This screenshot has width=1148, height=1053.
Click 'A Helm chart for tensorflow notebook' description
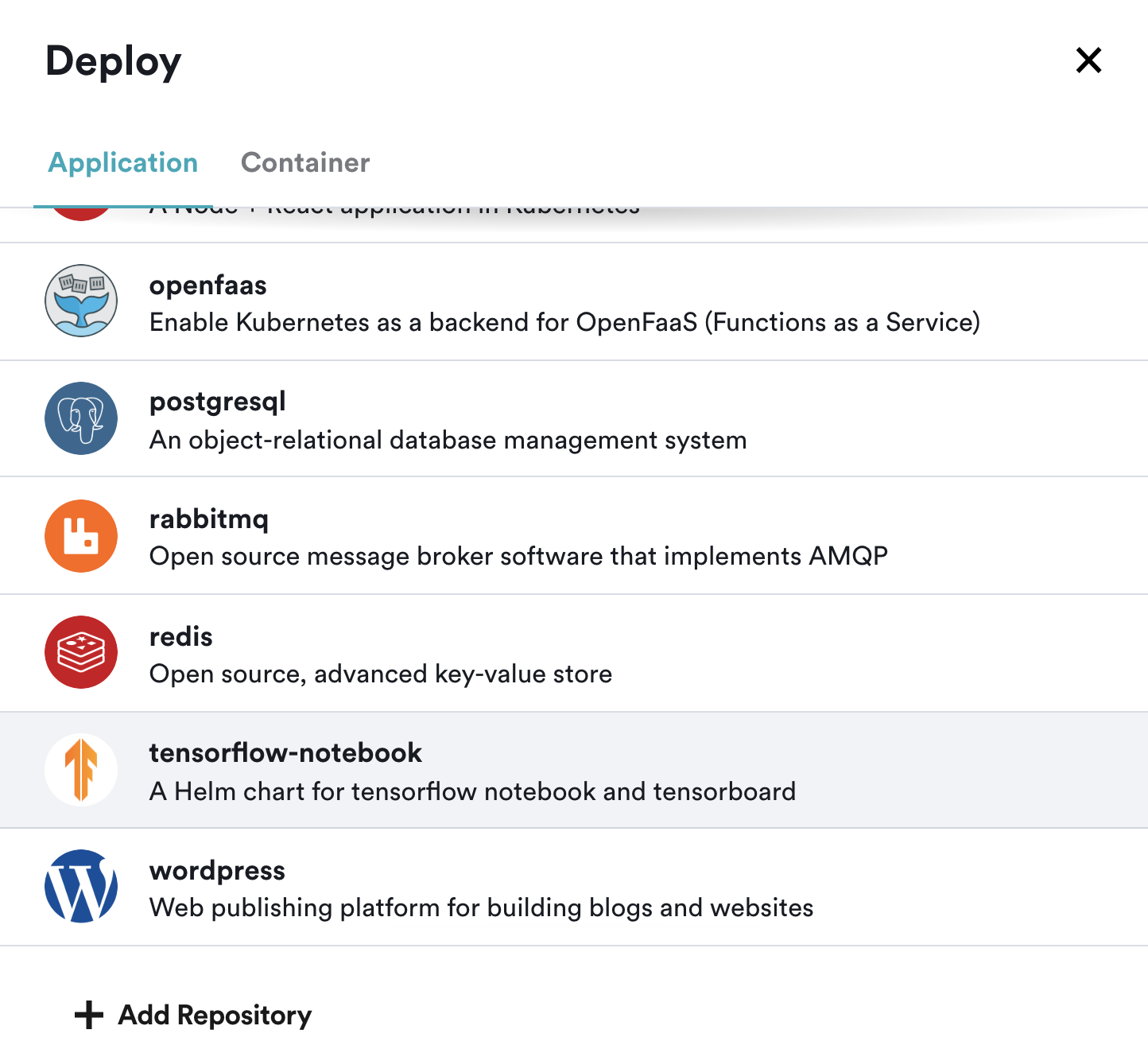tap(472, 791)
